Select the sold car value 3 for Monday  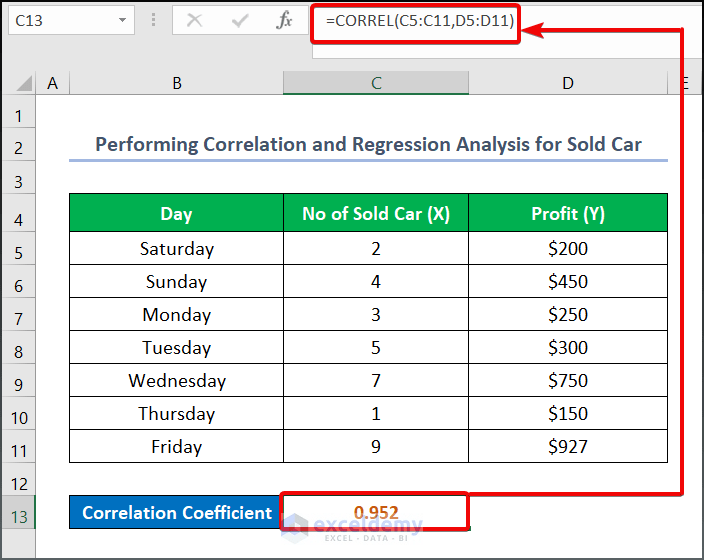(376, 314)
